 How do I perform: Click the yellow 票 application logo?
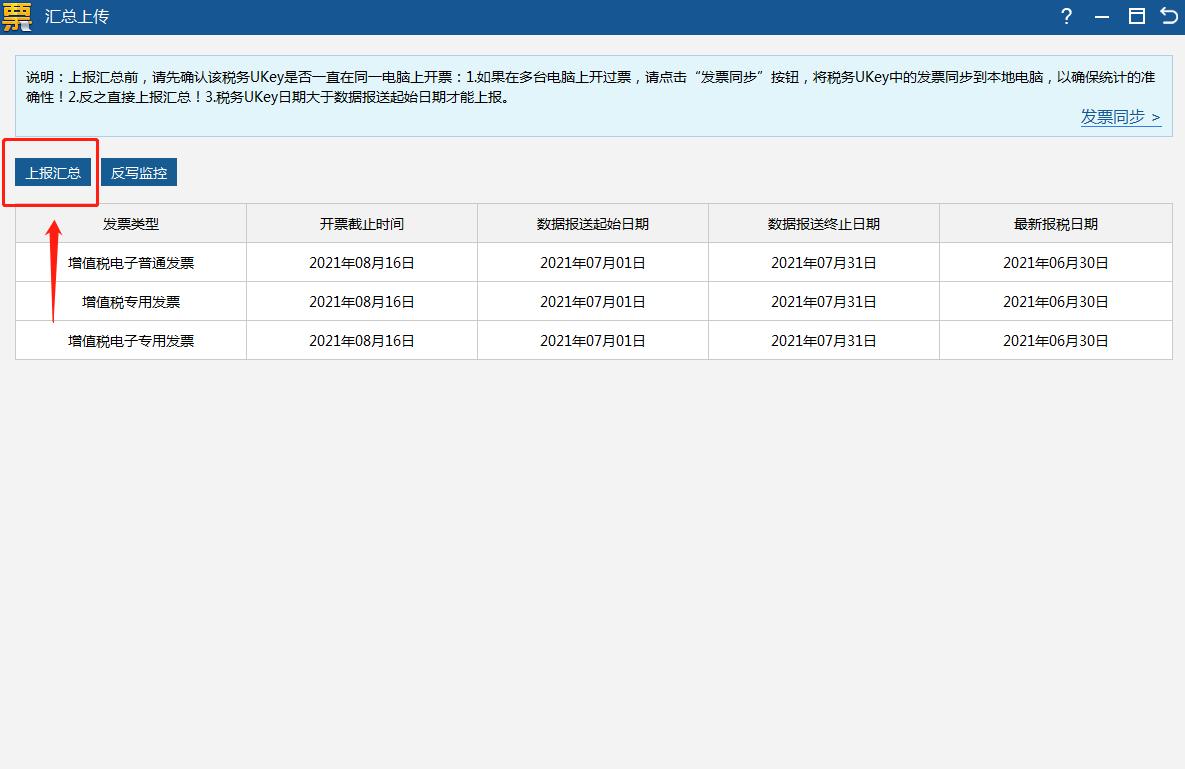[17, 17]
